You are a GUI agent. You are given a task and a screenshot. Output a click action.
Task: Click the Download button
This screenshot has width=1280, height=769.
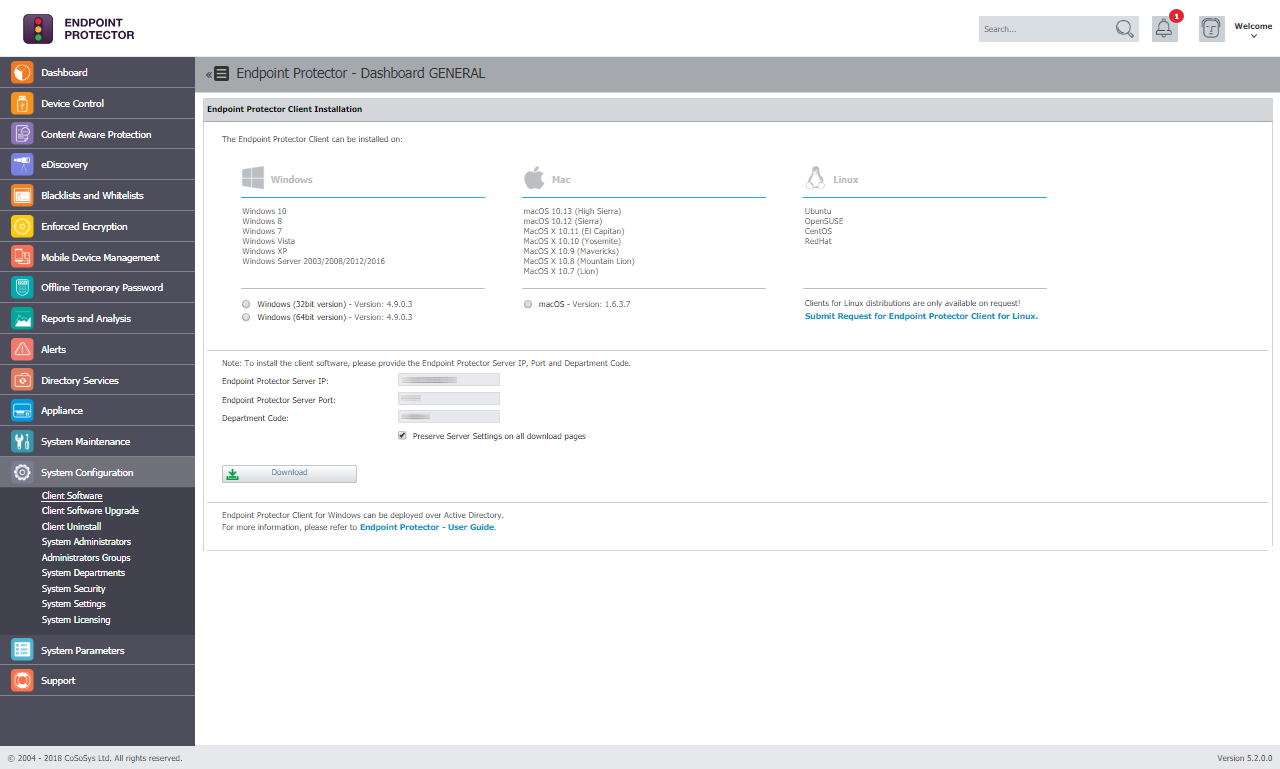pos(289,473)
